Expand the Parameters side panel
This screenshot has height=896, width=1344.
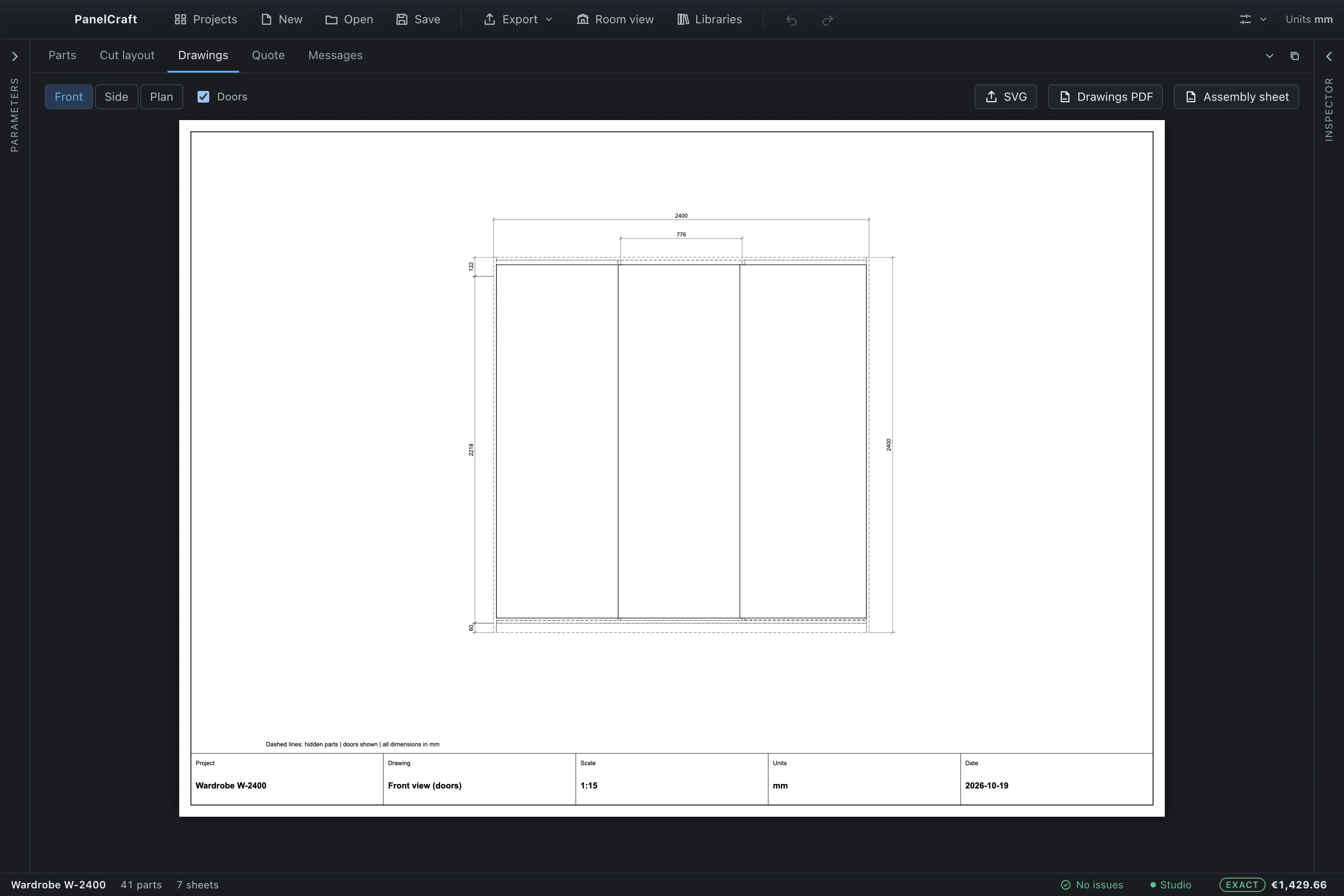pos(15,56)
